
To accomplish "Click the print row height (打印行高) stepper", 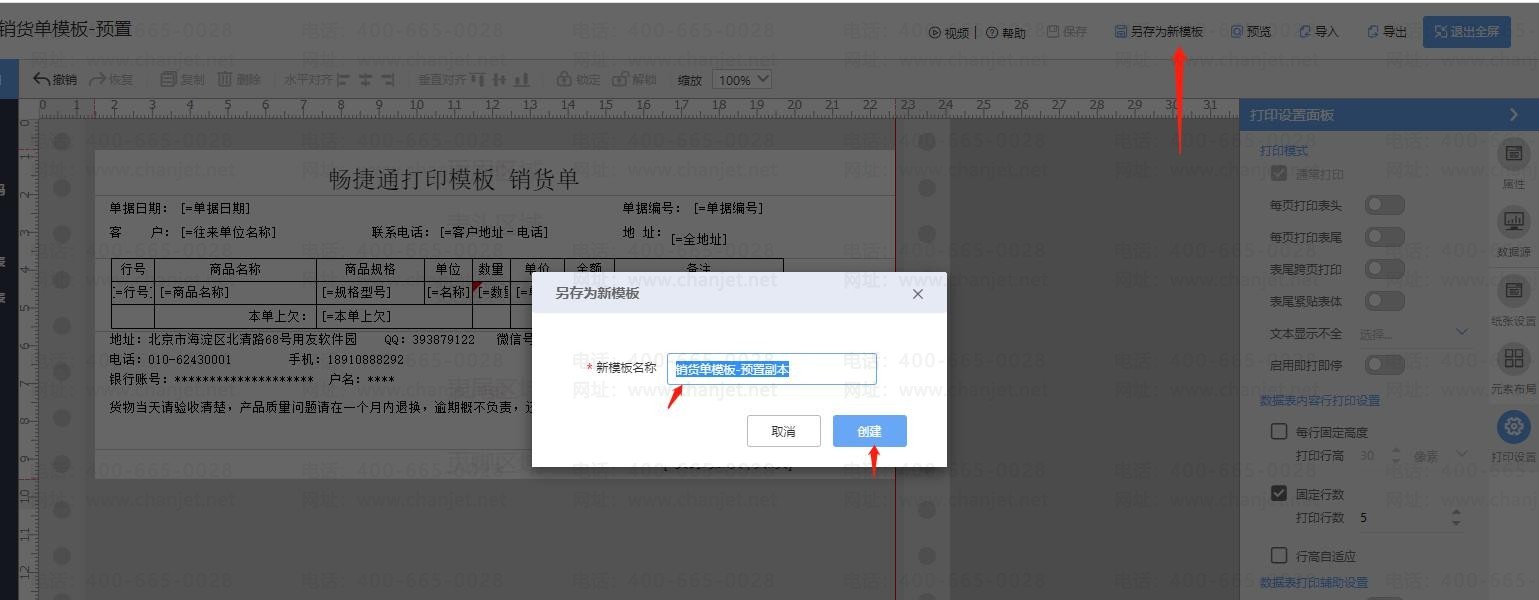I will click(x=1395, y=456).
